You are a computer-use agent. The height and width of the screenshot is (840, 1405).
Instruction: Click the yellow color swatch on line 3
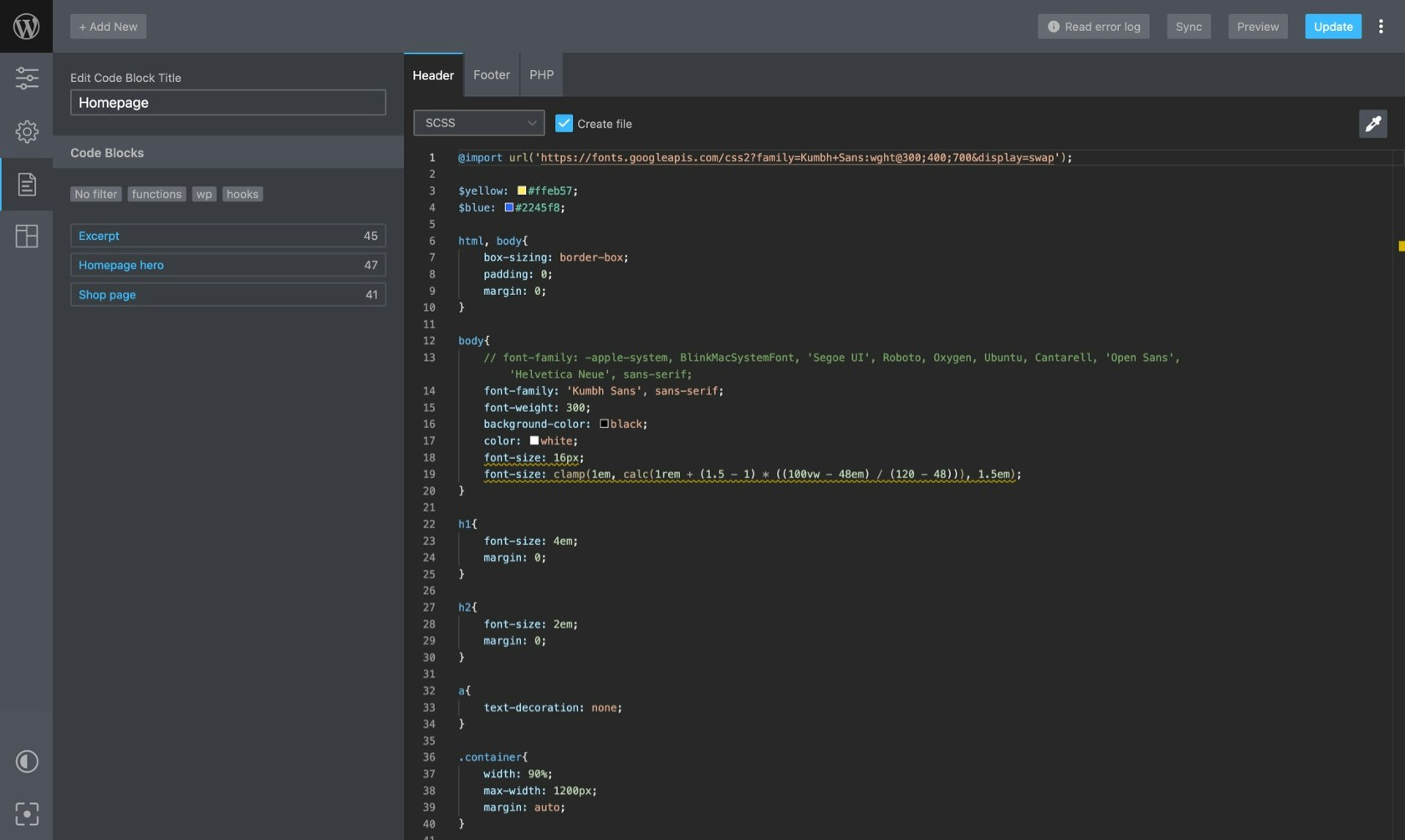click(519, 191)
